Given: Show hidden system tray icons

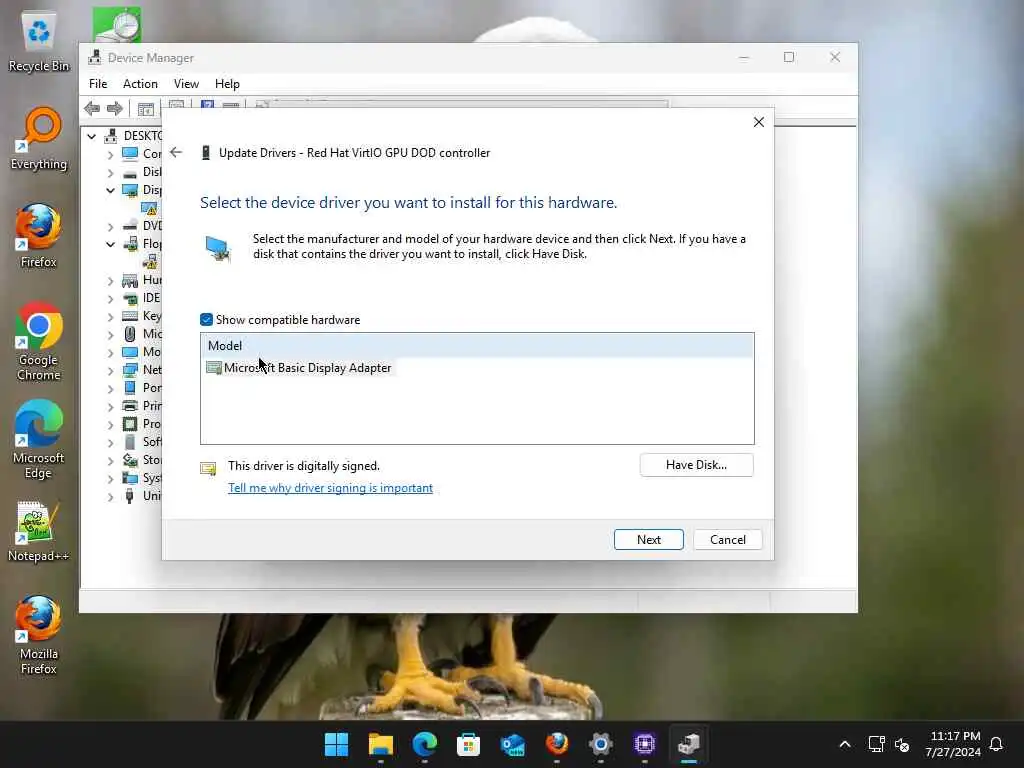Looking at the screenshot, I should click(x=844, y=744).
